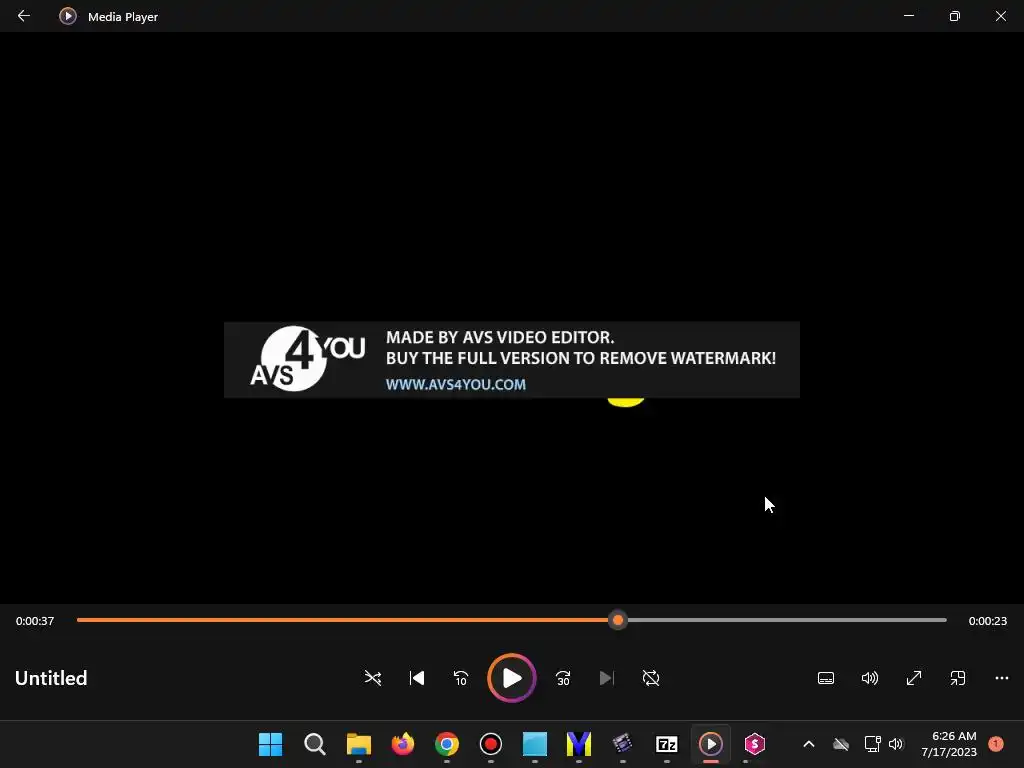Open the clock showing 6:26 AM
This screenshot has width=1024, height=768.
(x=949, y=744)
